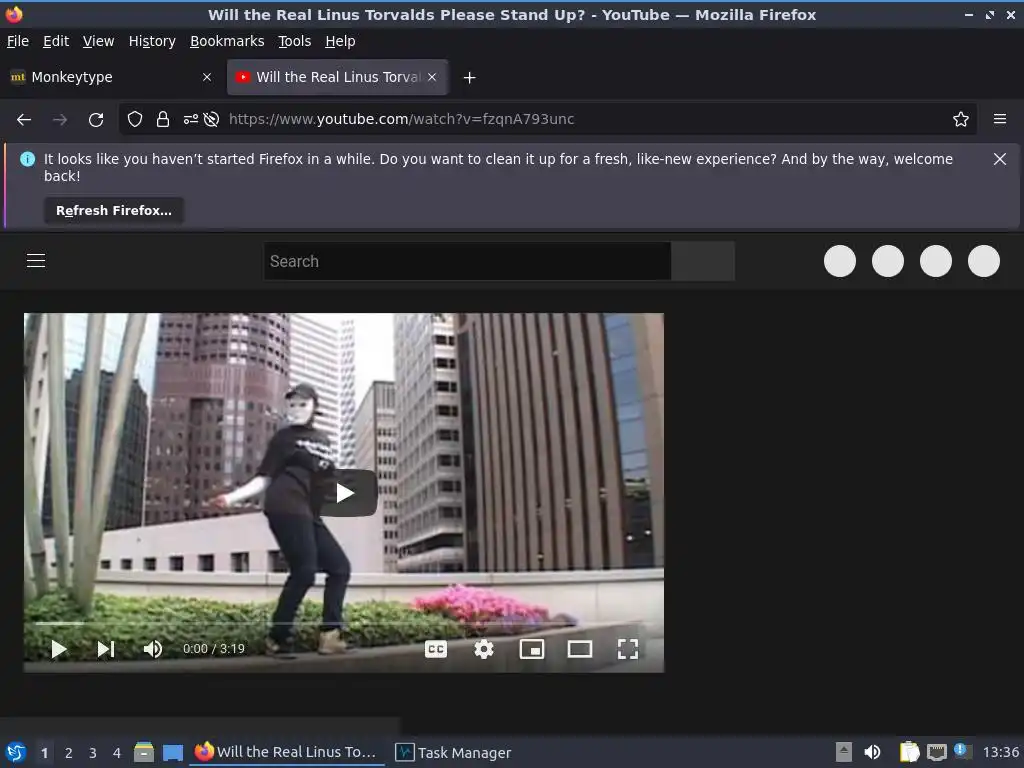Open the Tools menu

(295, 41)
